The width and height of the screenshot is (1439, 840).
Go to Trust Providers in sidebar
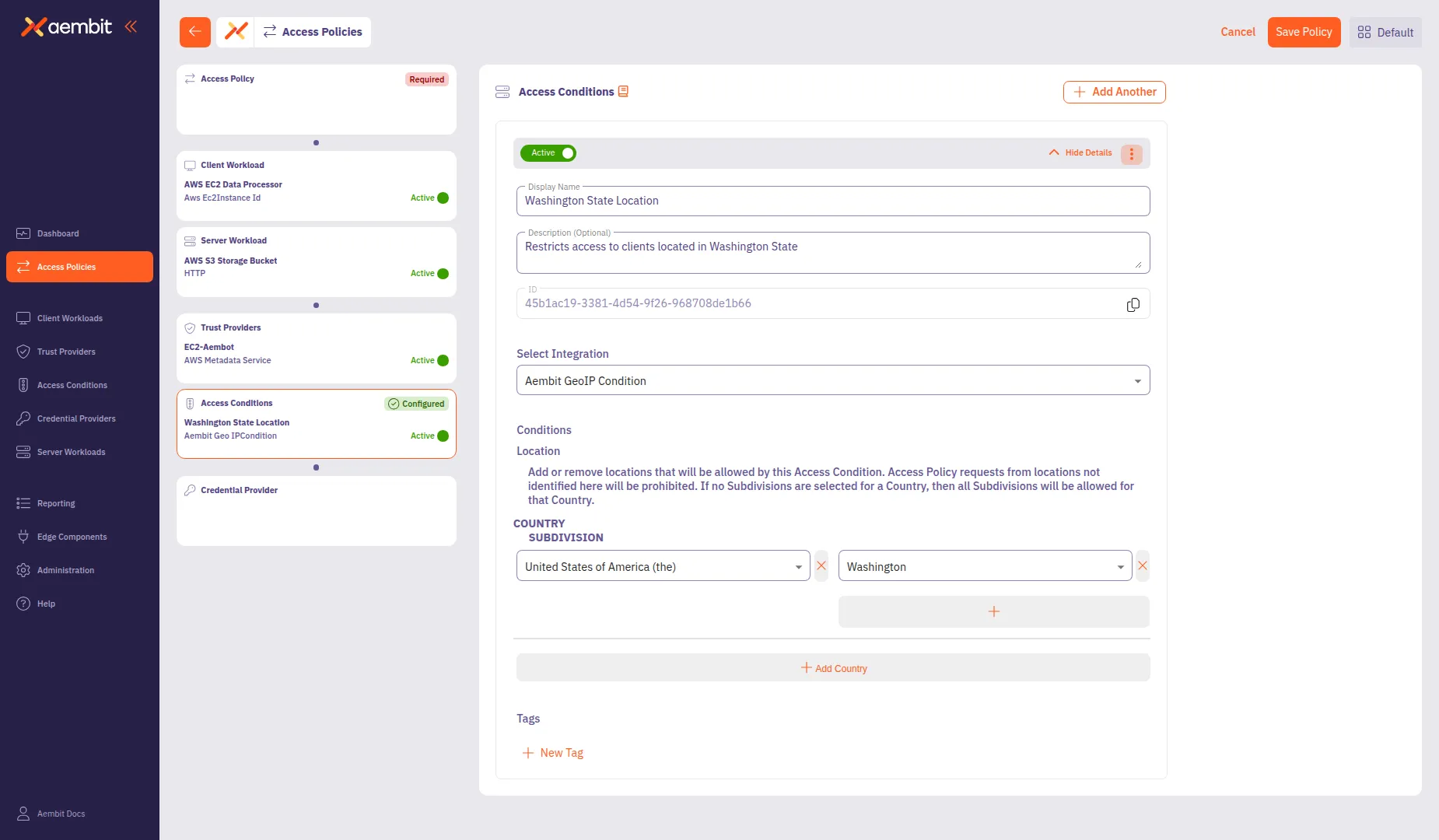click(66, 352)
